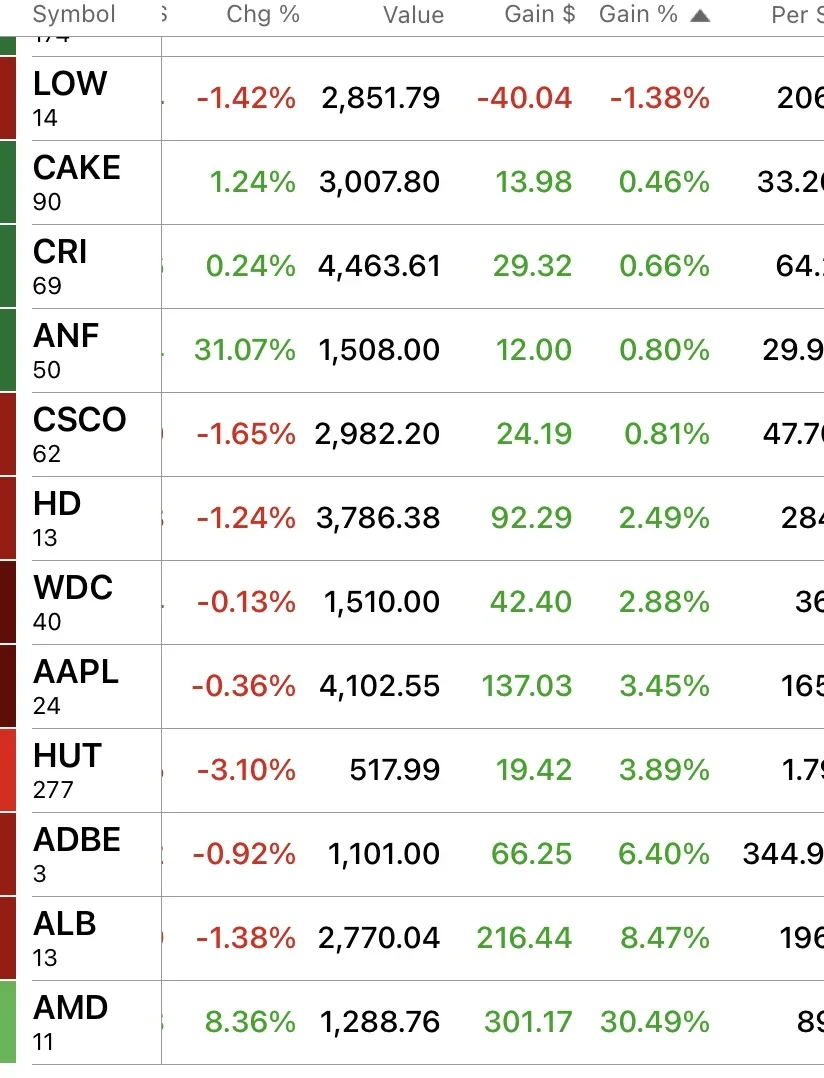824x1078 pixels.
Task: Tap AAPL gain percent 3.45%
Action: click(x=665, y=686)
